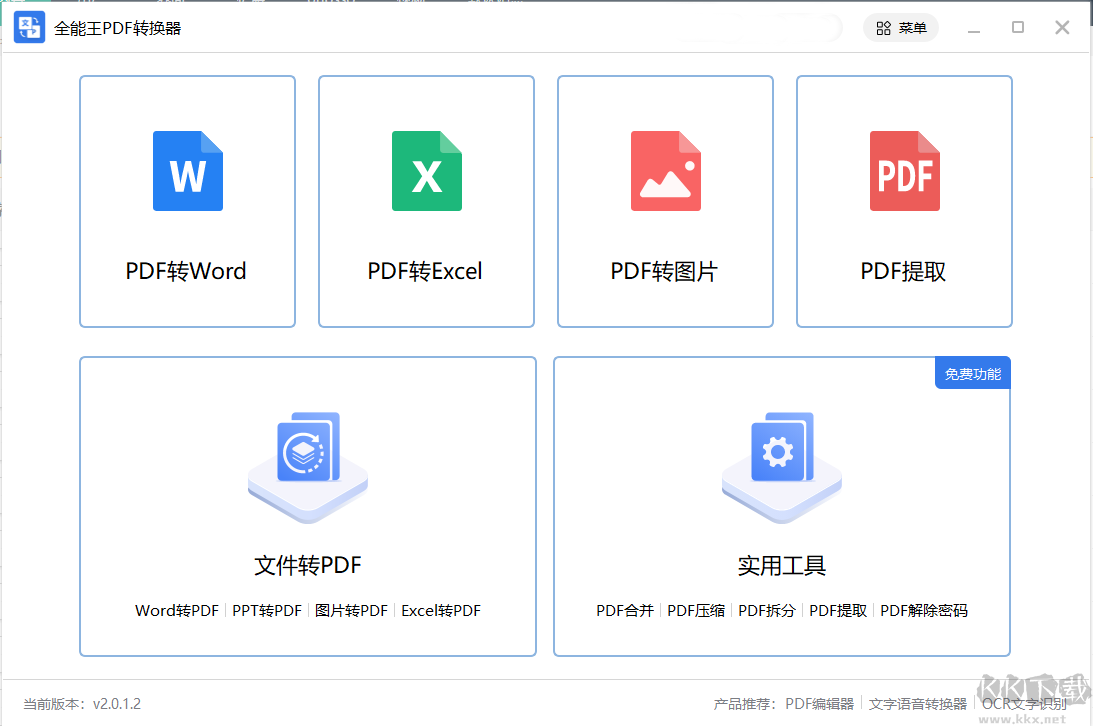Select the PDF合并 utility
This screenshot has height=726, width=1093.
tap(625, 610)
